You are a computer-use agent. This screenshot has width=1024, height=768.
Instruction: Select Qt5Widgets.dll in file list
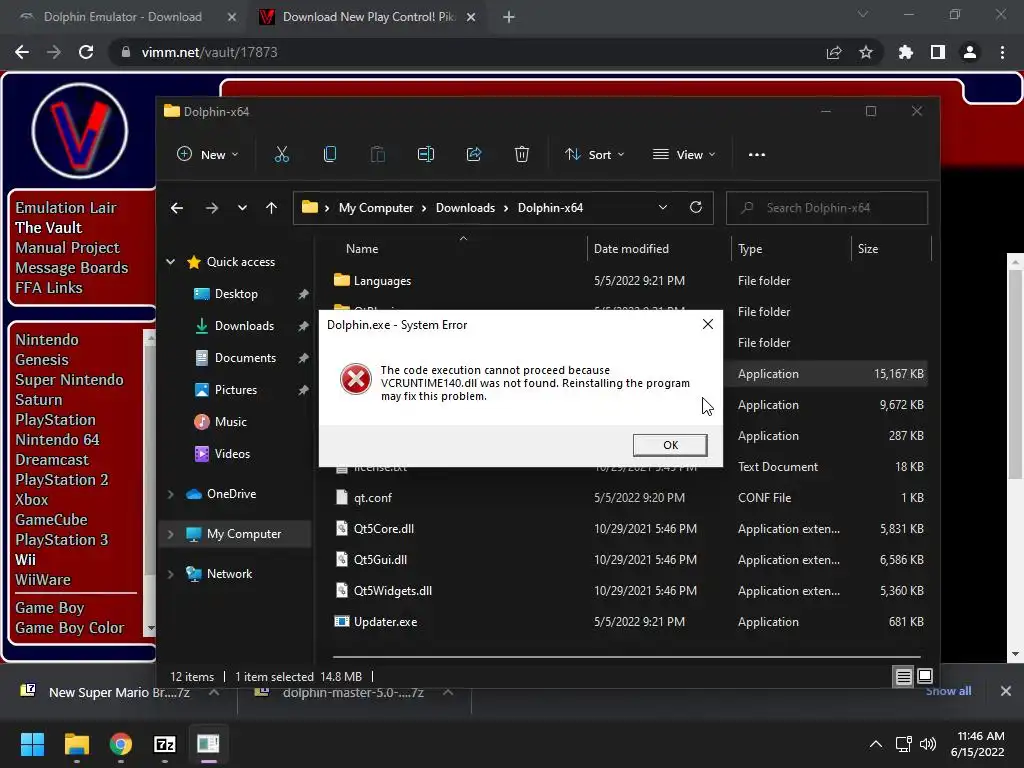392,591
